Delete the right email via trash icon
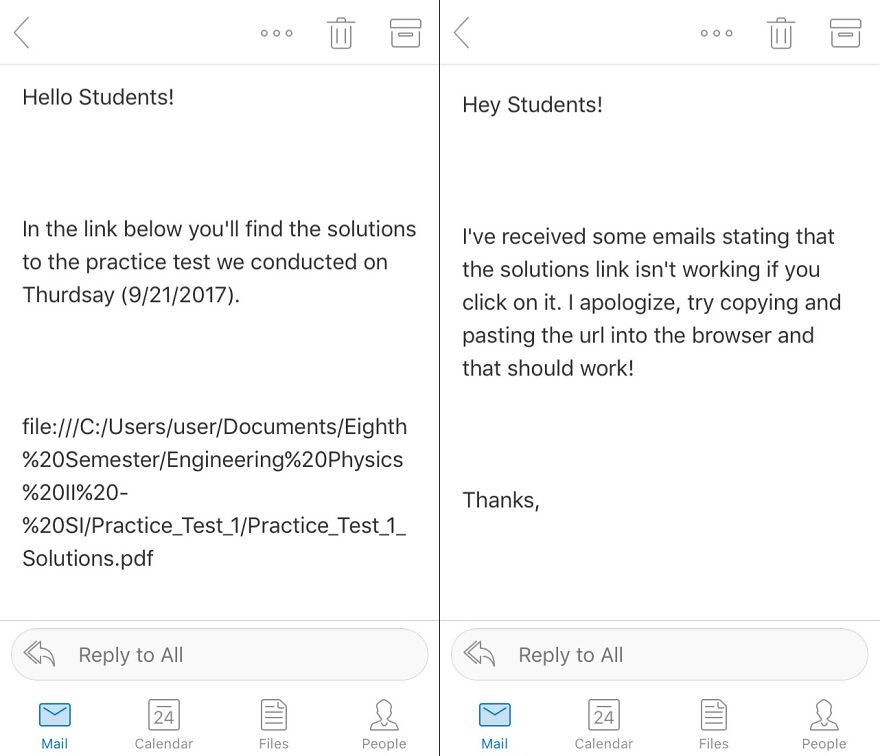The image size is (880, 756). (x=781, y=32)
